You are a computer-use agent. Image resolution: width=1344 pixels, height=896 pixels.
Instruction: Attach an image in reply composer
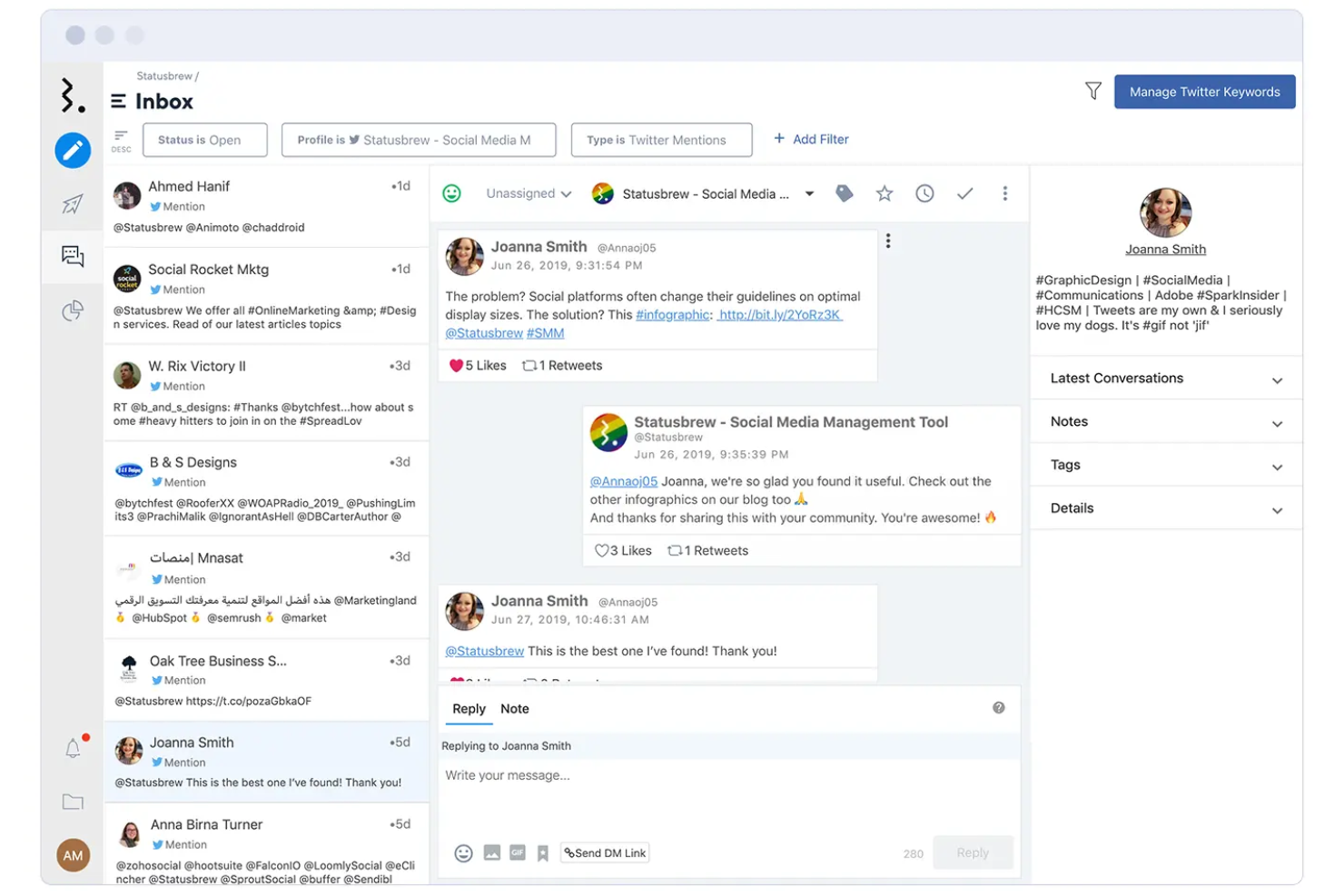[x=491, y=853]
